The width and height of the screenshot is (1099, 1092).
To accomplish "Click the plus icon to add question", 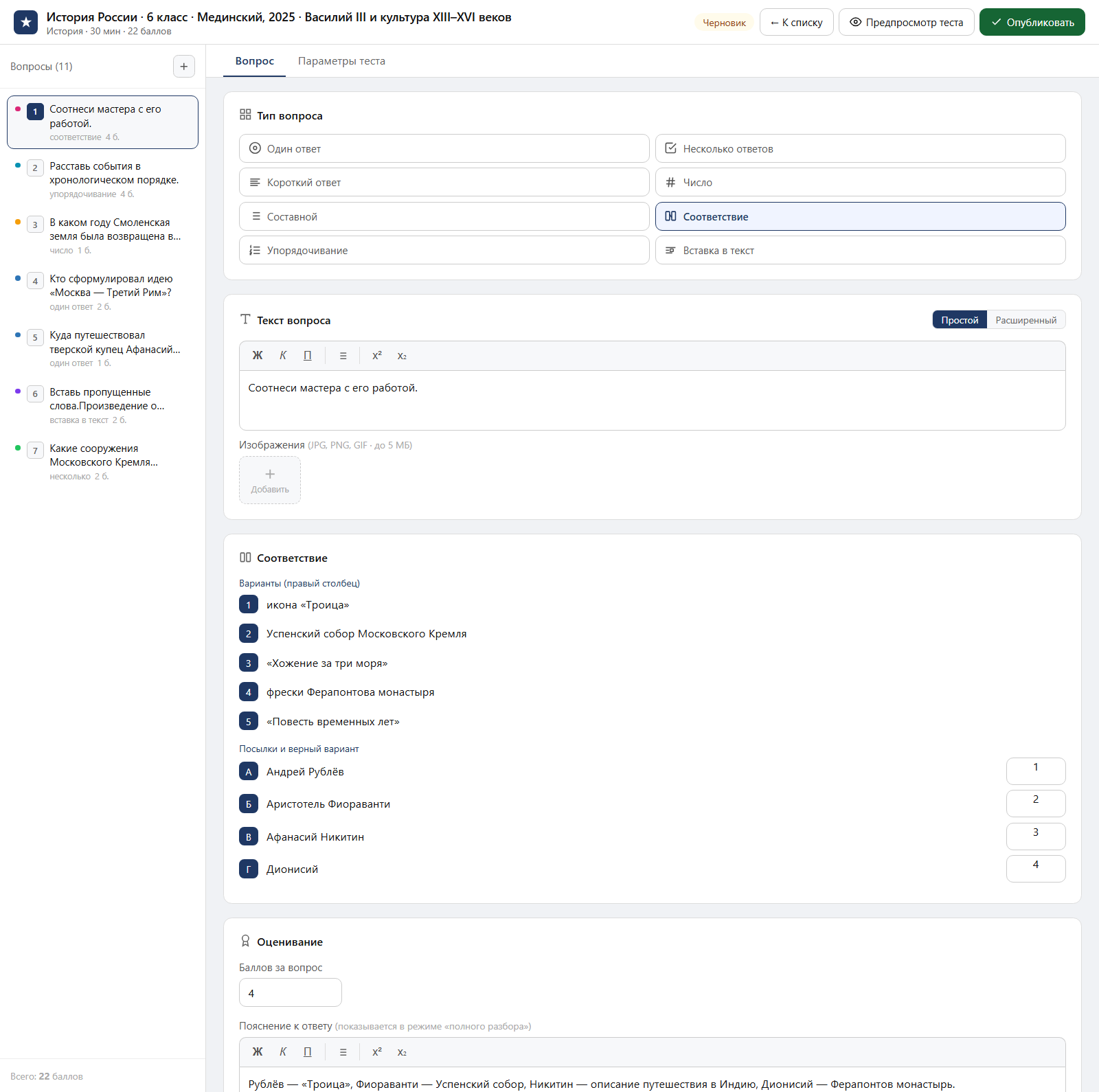I will tap(183, 67).
